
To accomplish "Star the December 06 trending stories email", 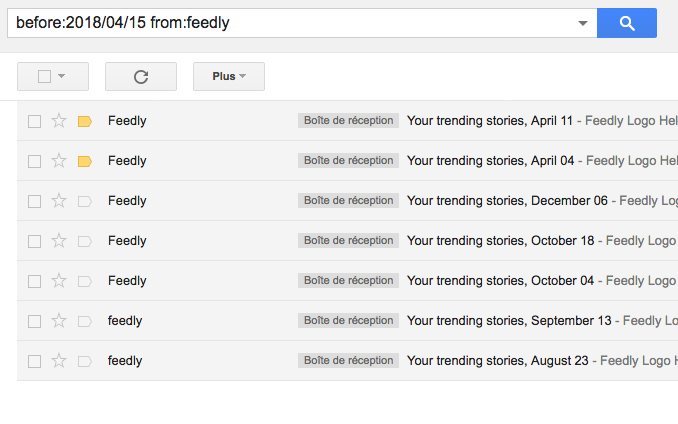I will [x=59, y=201].
